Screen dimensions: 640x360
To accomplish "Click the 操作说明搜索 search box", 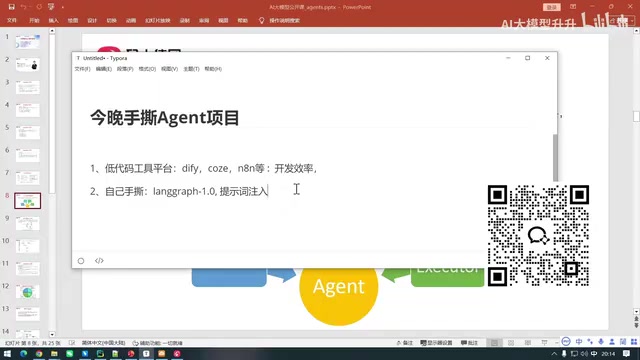I will point(284,20).
